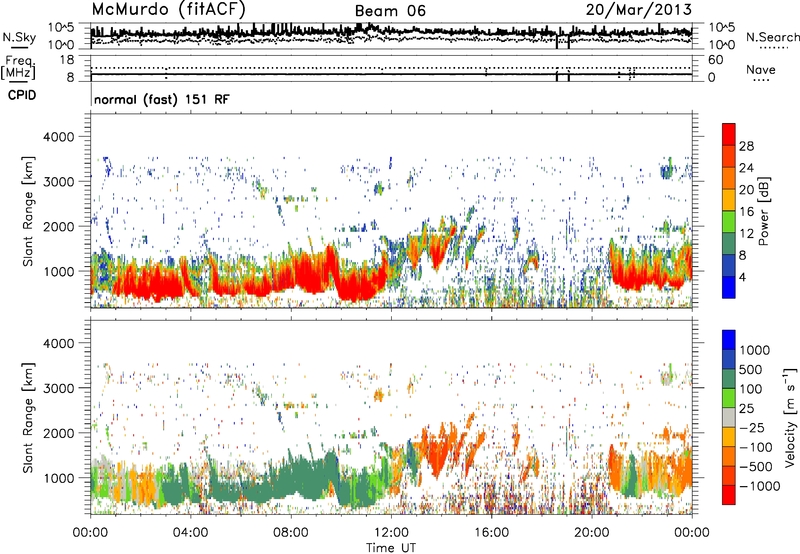Select the "-25" label on the velocity colorbar
This screenshot has height=554, width=800.
[x=751, y=428]
